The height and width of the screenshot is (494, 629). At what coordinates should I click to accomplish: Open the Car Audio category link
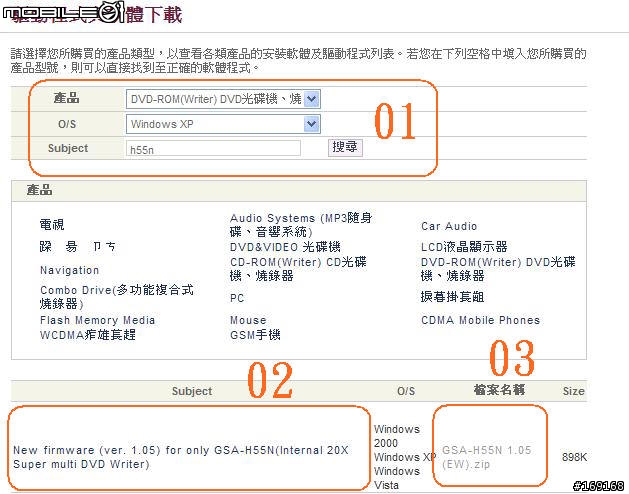449,226
